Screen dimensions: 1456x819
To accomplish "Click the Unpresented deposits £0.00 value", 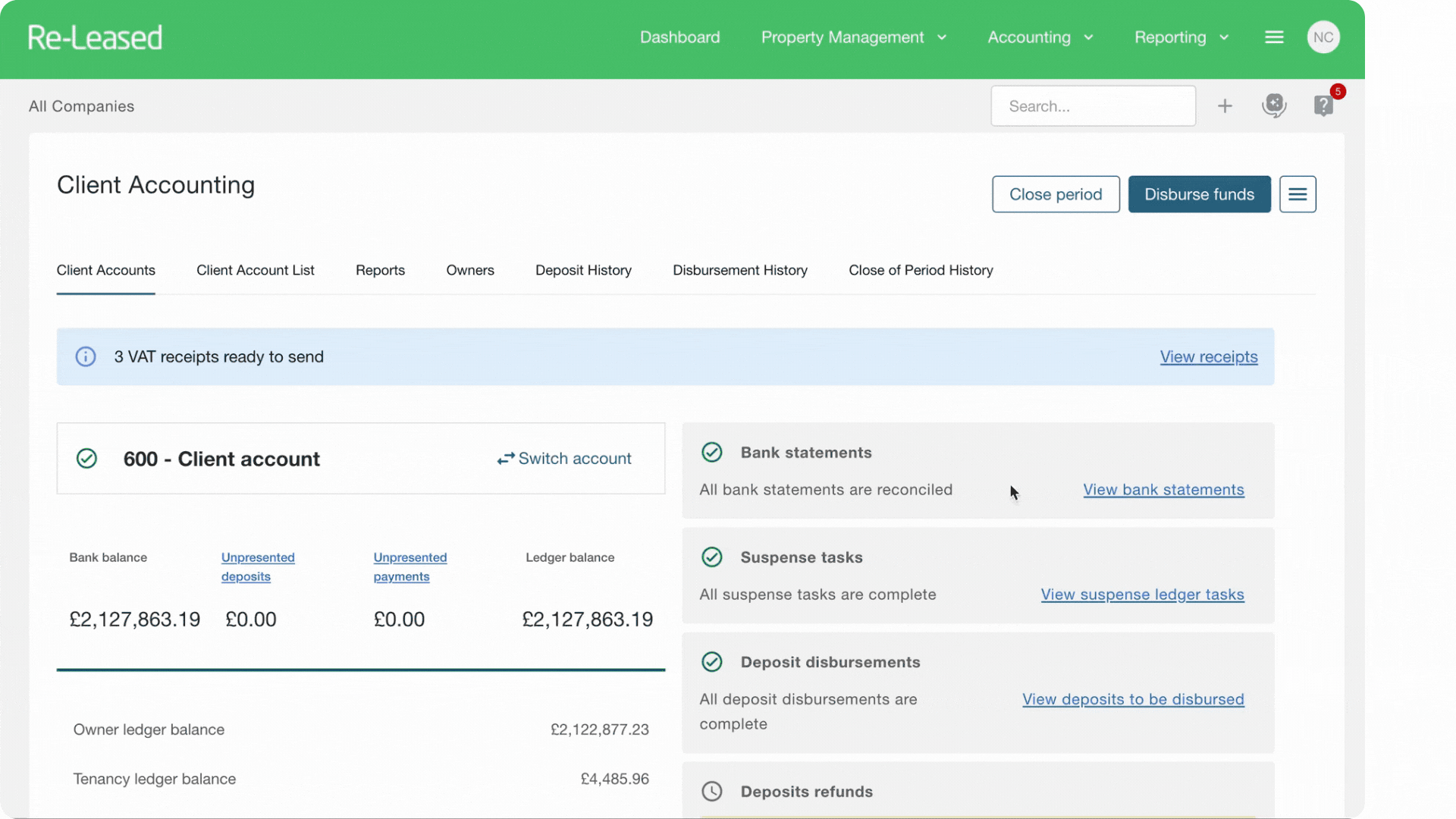I will (251, 620).
